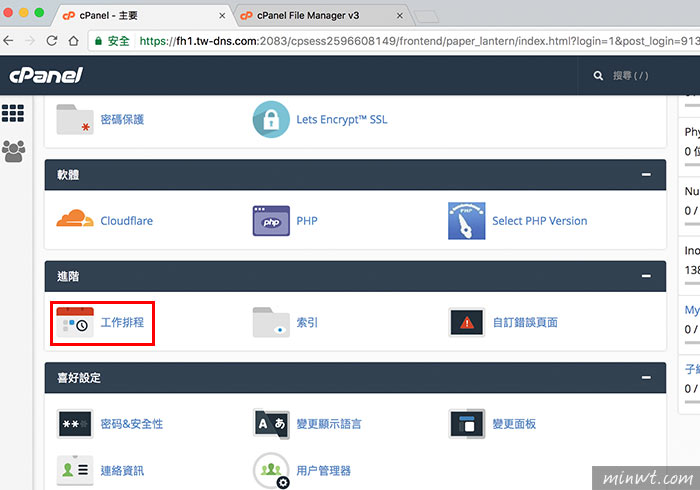Click the 喜好設定 section header title

(79, 378)
